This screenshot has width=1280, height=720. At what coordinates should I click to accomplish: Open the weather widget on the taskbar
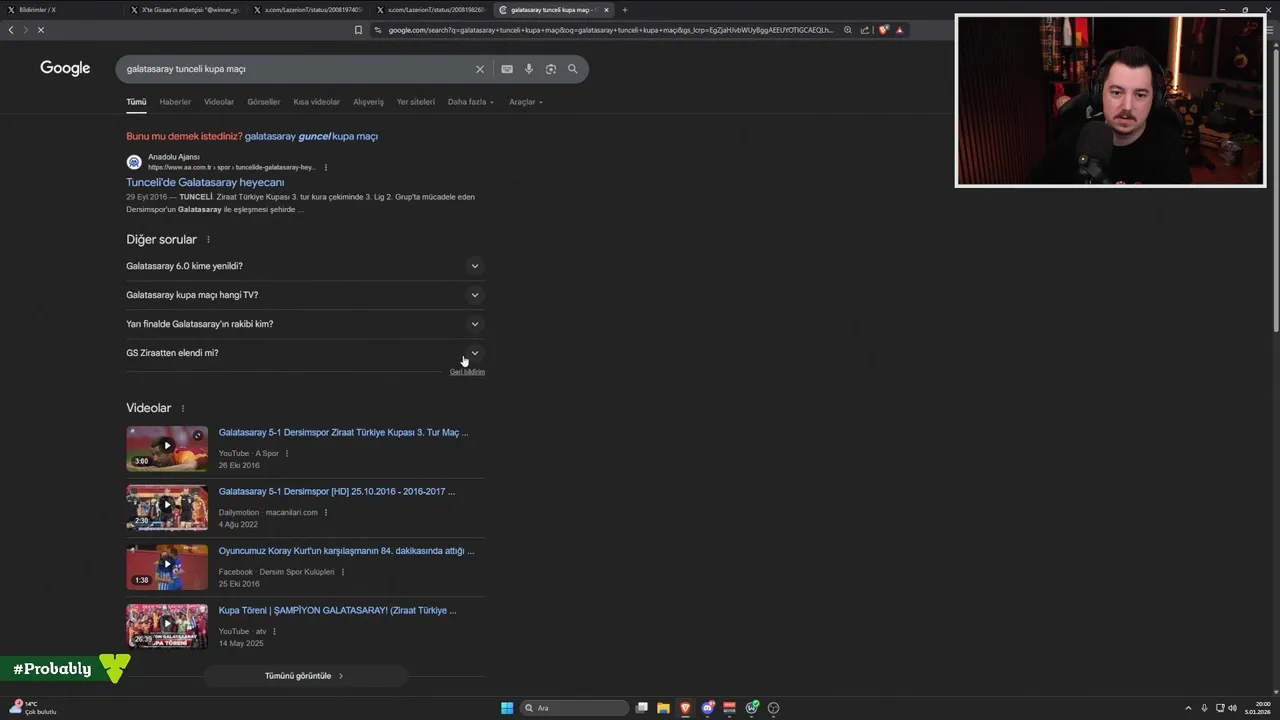[33, 708]
